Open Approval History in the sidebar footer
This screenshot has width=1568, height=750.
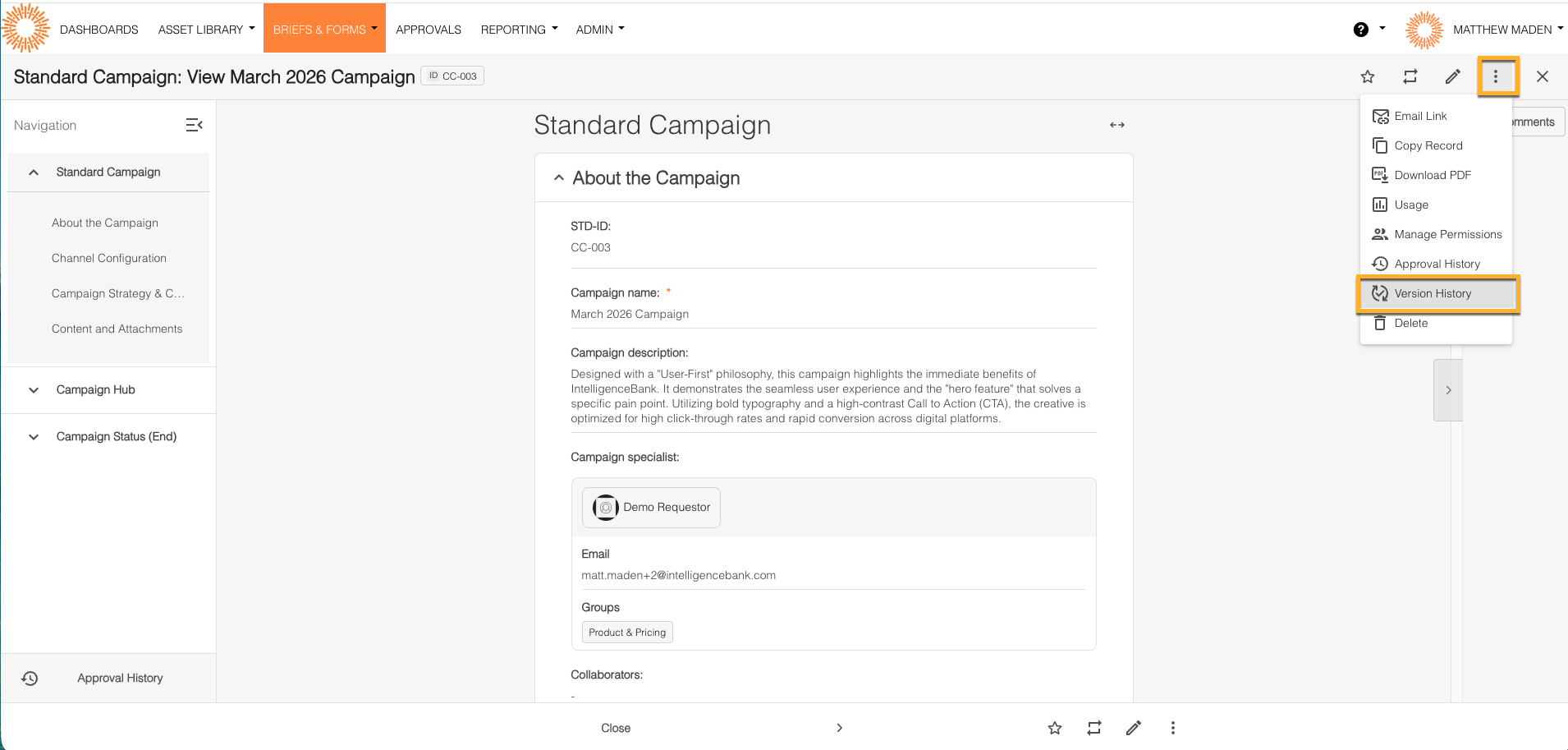click(x=120, y=678)
